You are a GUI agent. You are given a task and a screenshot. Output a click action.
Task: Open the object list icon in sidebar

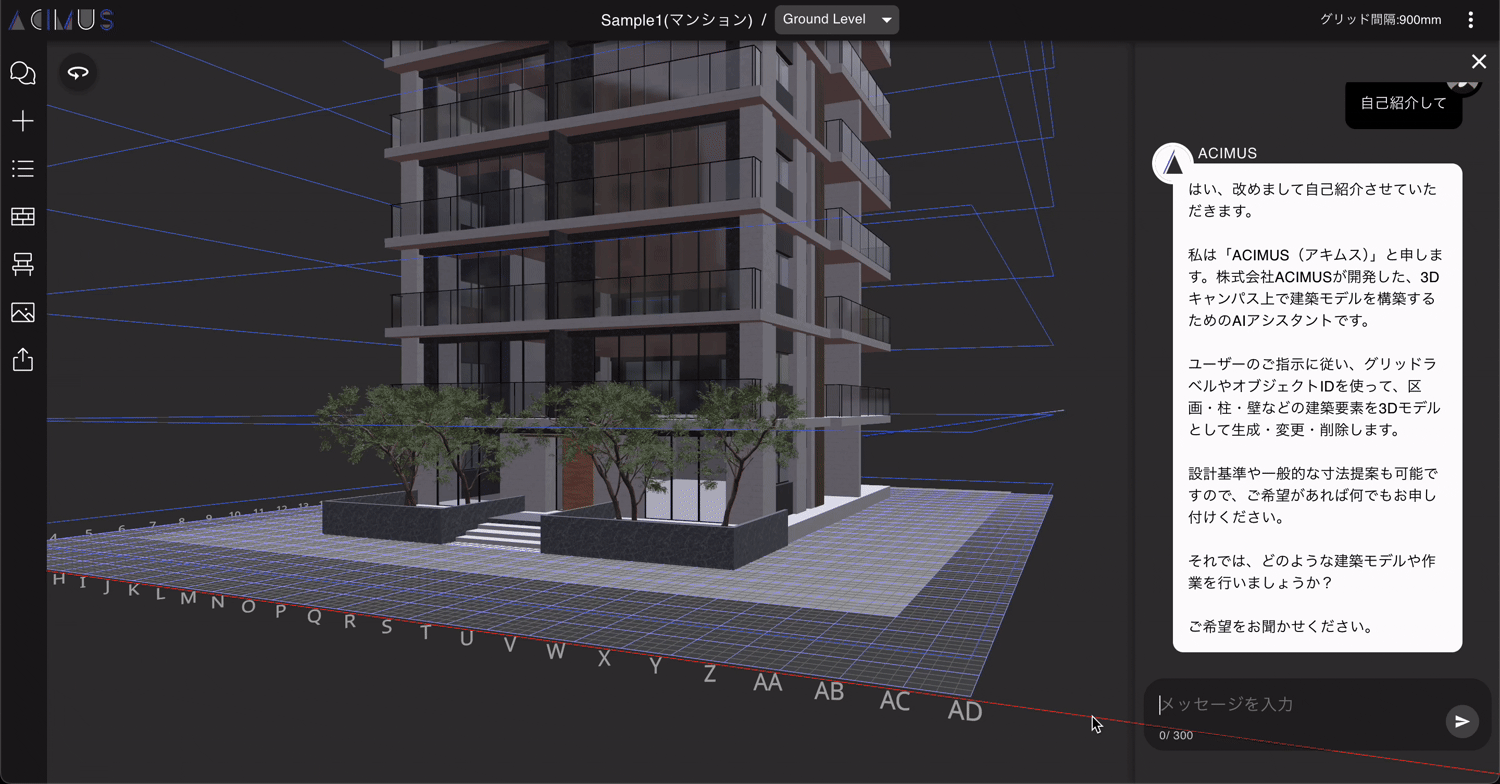click(23, 169)
